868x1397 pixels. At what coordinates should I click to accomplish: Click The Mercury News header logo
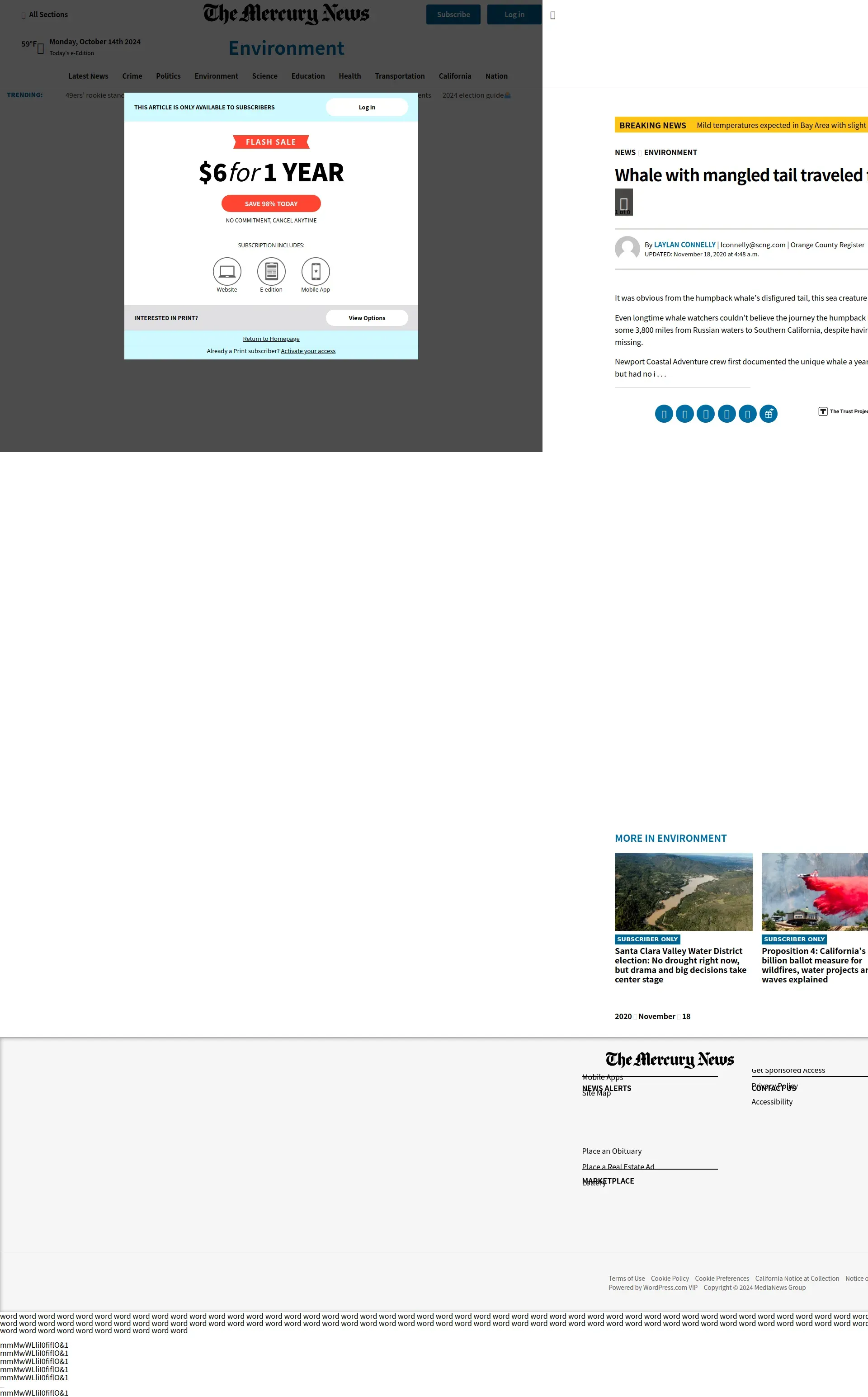coord(286,14)
